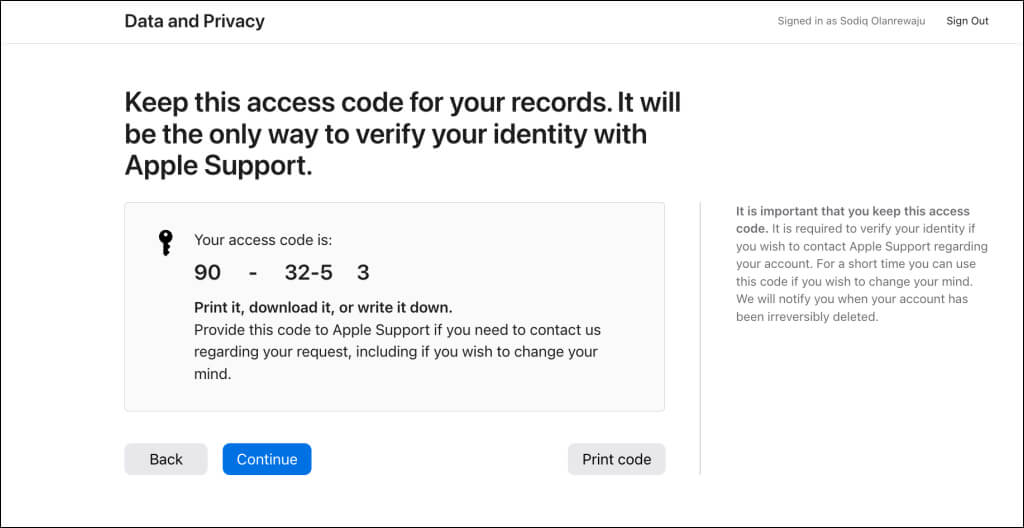Sign out of the account

click(x=967, y=21)
